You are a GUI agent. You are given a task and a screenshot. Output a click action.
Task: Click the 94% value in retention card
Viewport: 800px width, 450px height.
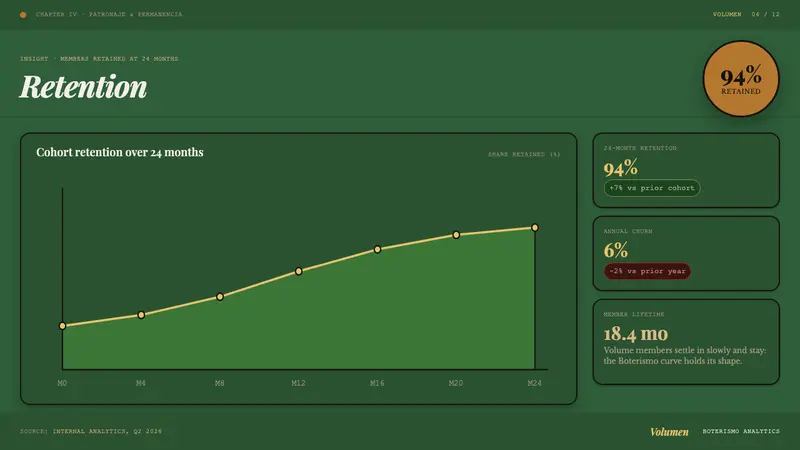click(620, 168)
